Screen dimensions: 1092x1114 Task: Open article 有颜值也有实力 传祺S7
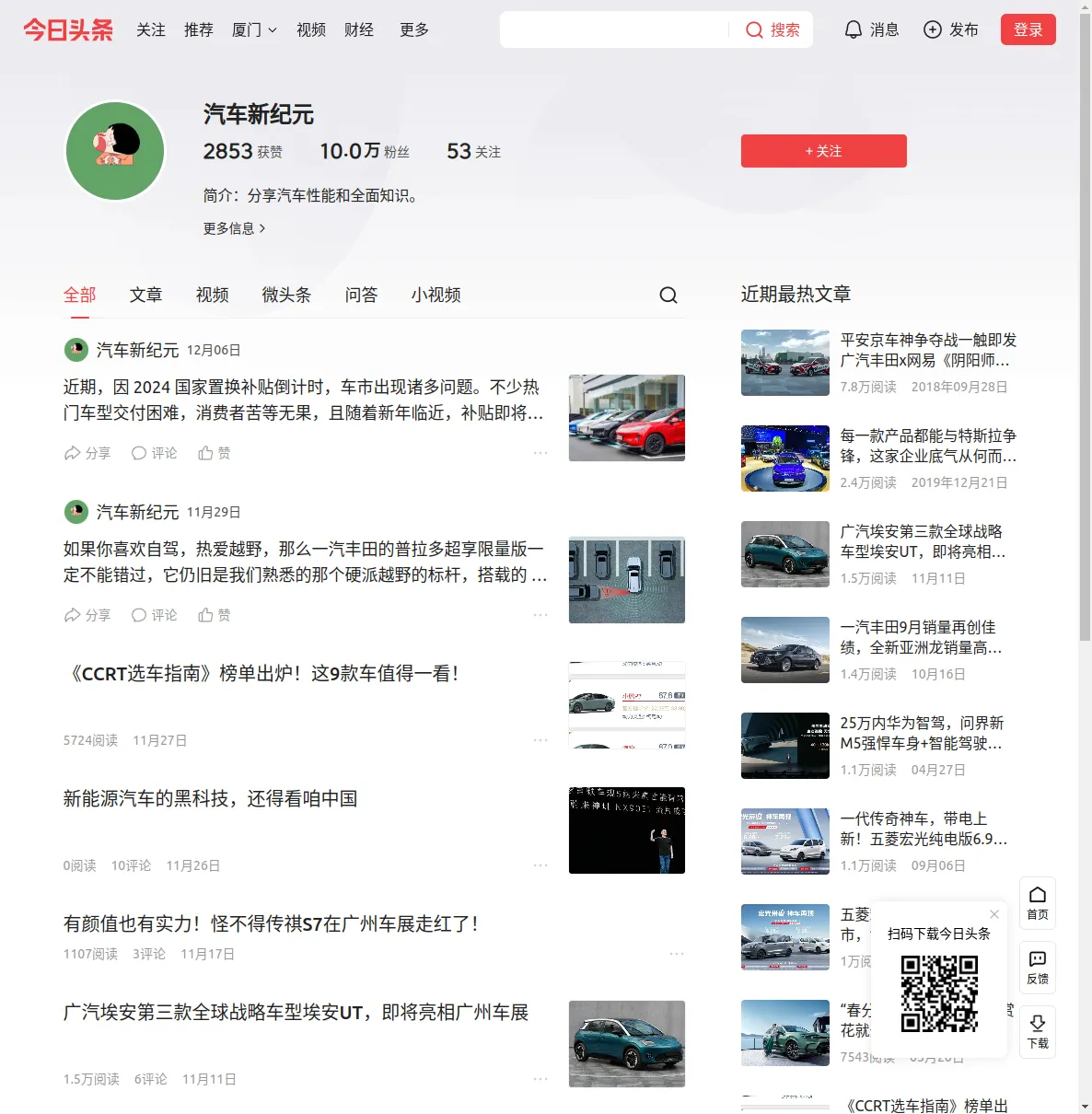(271, 924)
